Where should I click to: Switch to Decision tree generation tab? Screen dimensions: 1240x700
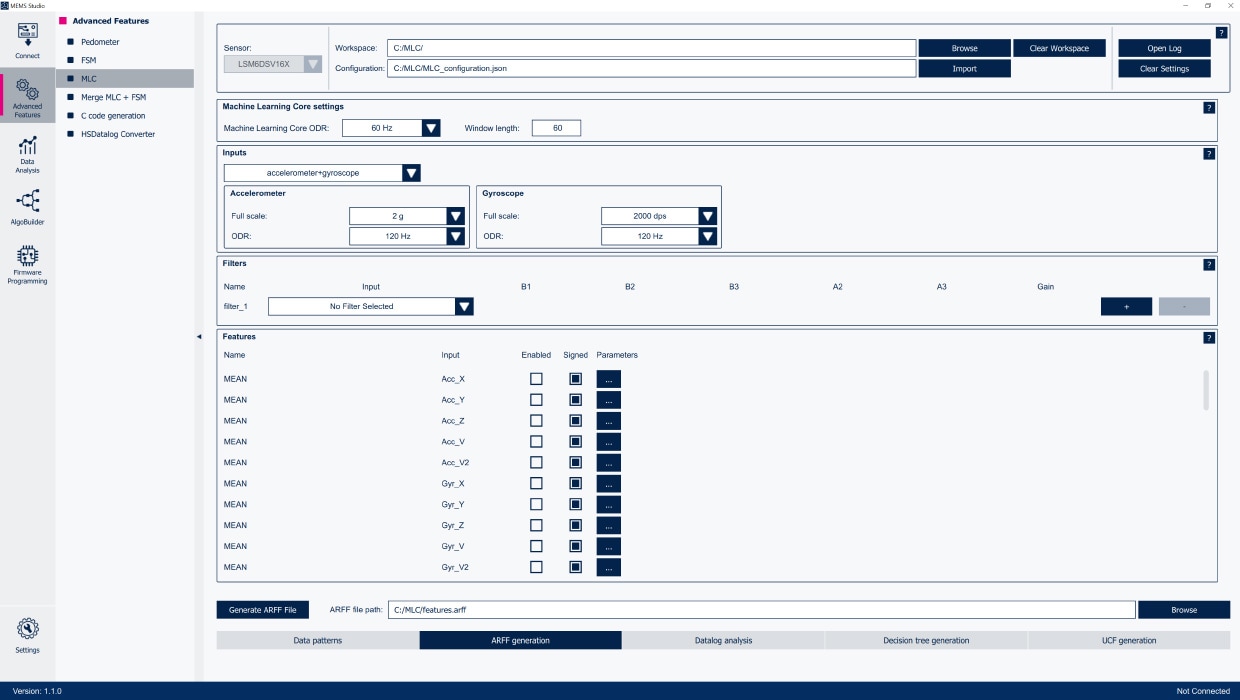point(925,641)
